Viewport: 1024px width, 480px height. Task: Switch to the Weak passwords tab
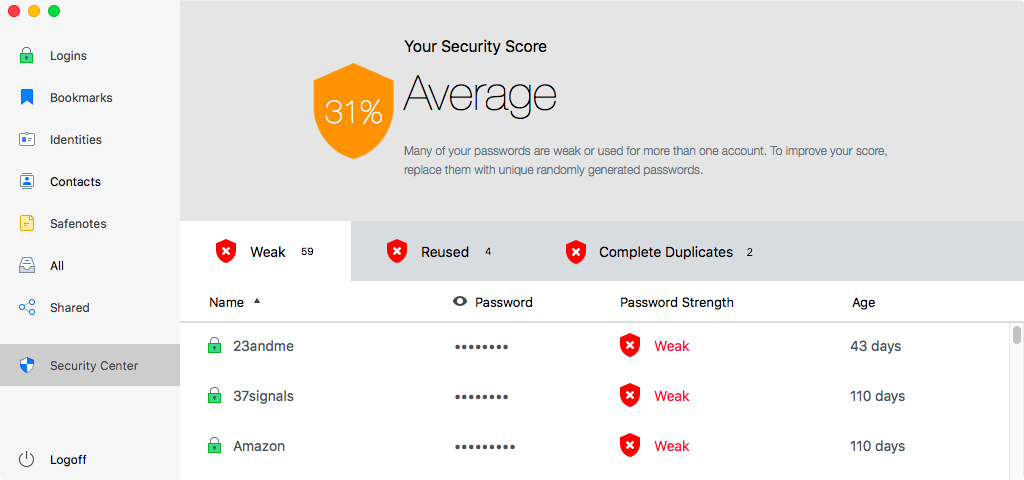(x=265, y=251)
